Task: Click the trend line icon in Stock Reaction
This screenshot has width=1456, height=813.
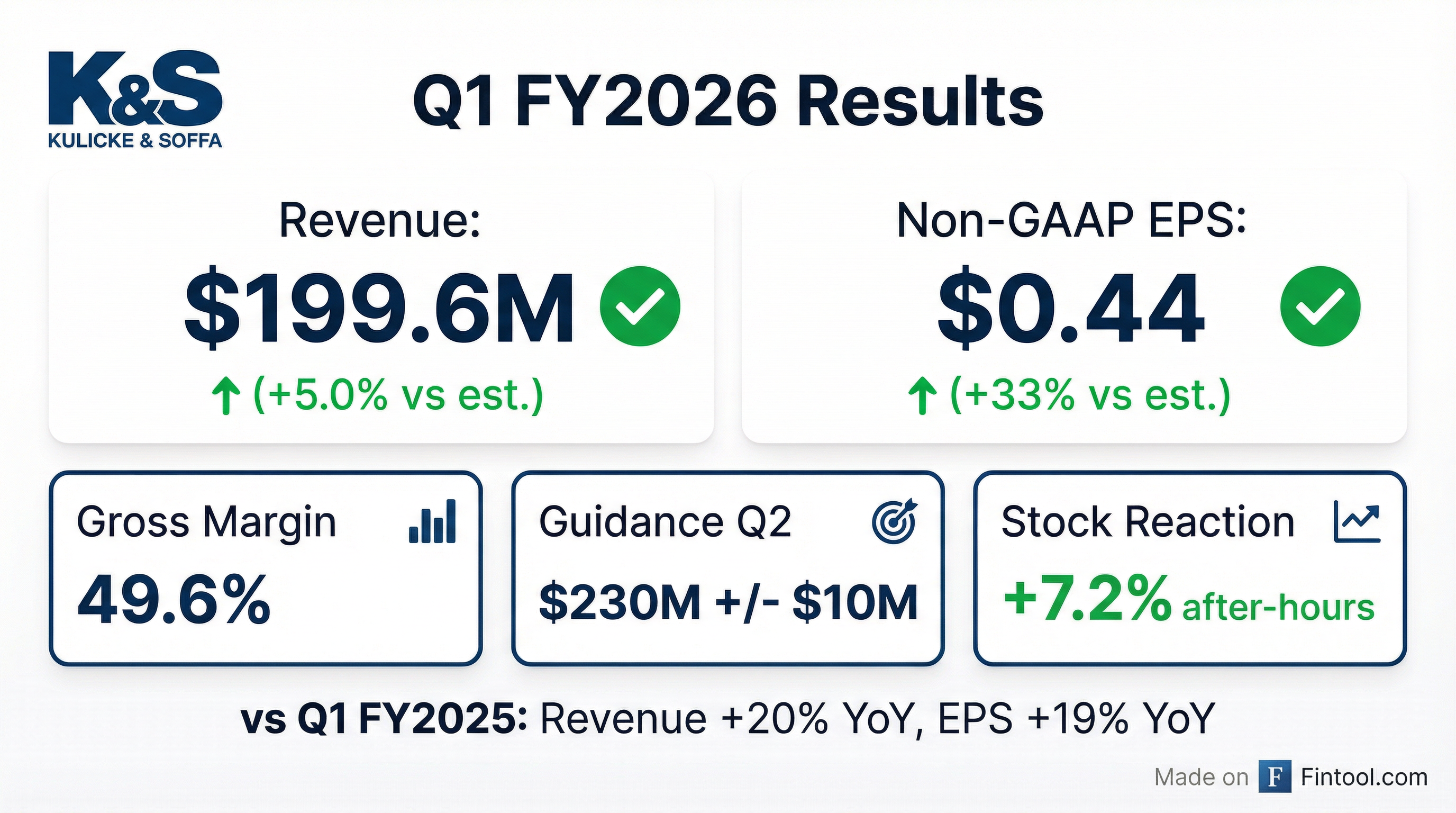Action: [x=1357, y=521]
